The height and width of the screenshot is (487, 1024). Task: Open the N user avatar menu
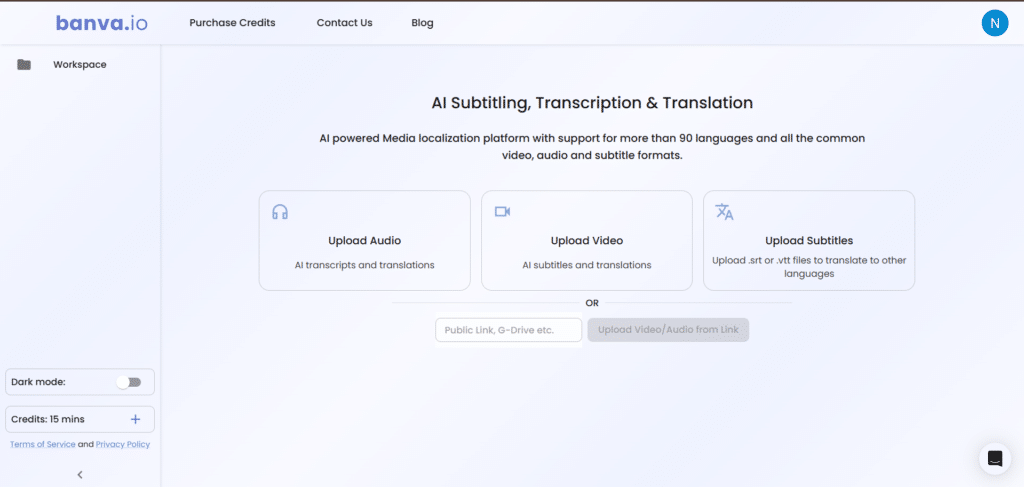995,23
